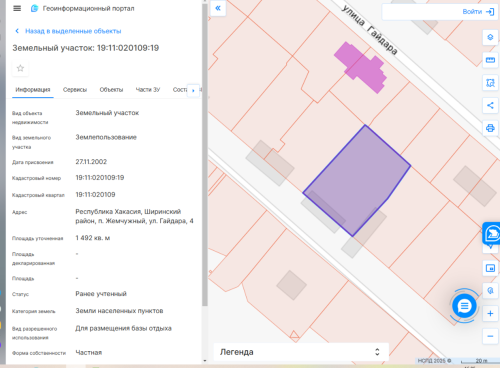Click the address Республика Хакасия, Ширинский район
The width and height of the screenshot is (500, 368).
(x=134, y=216)
